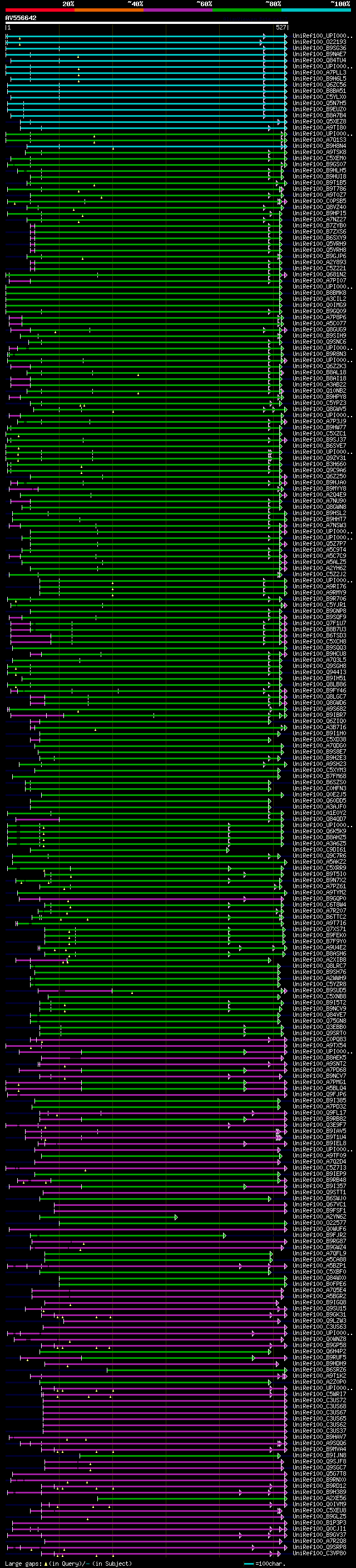This screenshot has height=1568, width=356.
Task: Select the UniRef100_A5AKZ2 label
Action: 319,861
